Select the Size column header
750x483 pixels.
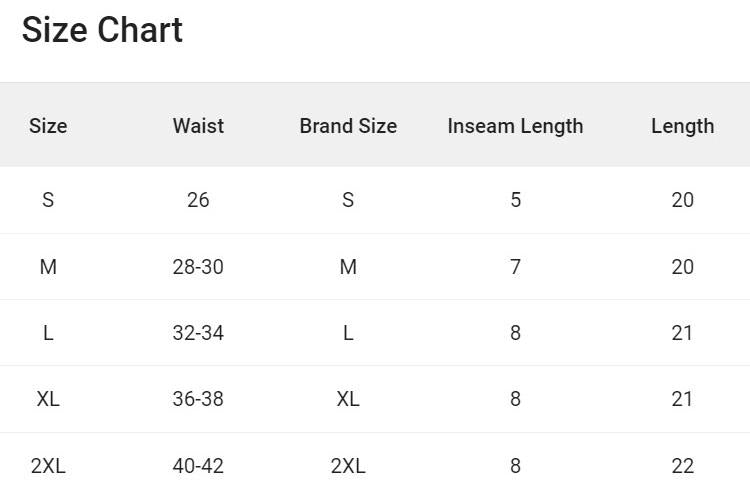[48, 126]
